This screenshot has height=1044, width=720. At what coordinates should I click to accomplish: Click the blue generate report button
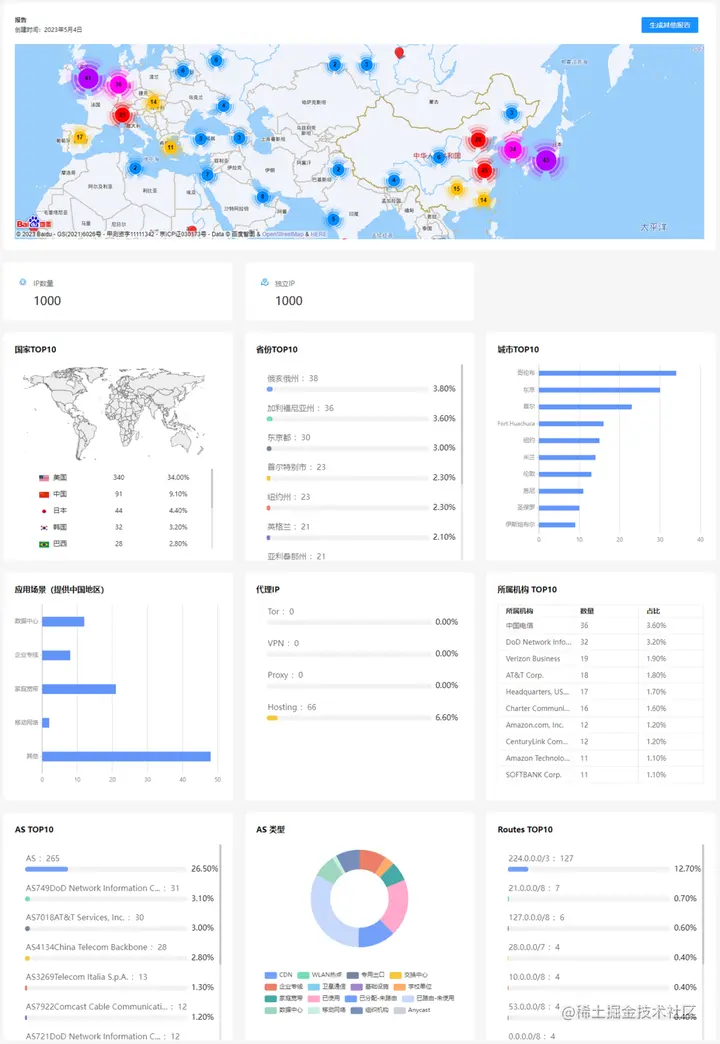[x=669, y=25]
